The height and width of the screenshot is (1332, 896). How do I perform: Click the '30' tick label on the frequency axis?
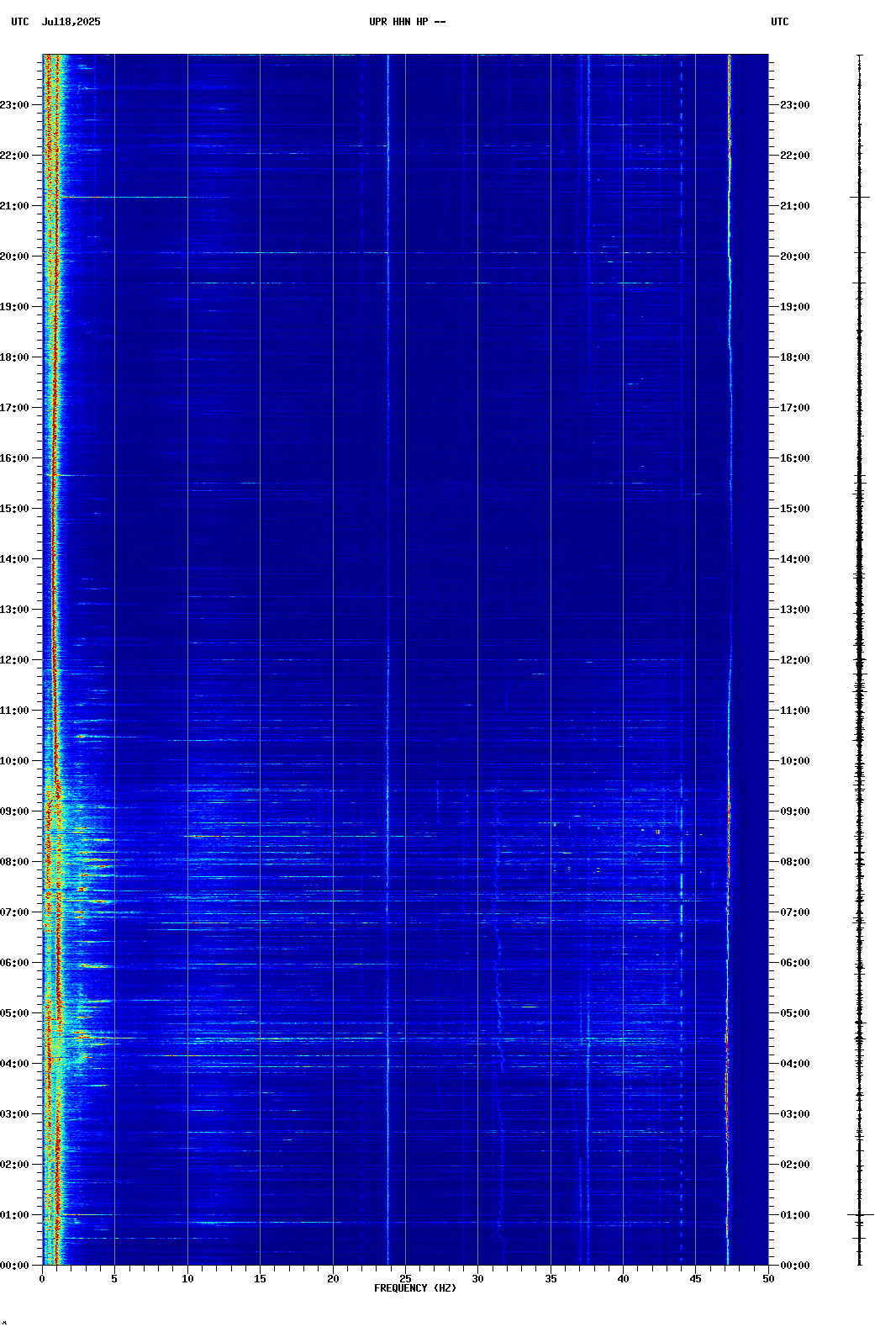point(477,1279)
